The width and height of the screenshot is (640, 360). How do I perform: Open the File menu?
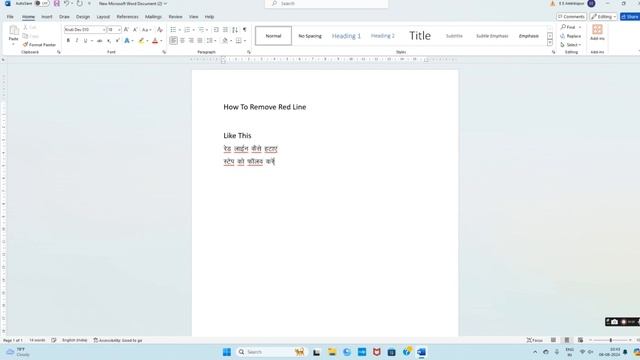click(10, 17)
